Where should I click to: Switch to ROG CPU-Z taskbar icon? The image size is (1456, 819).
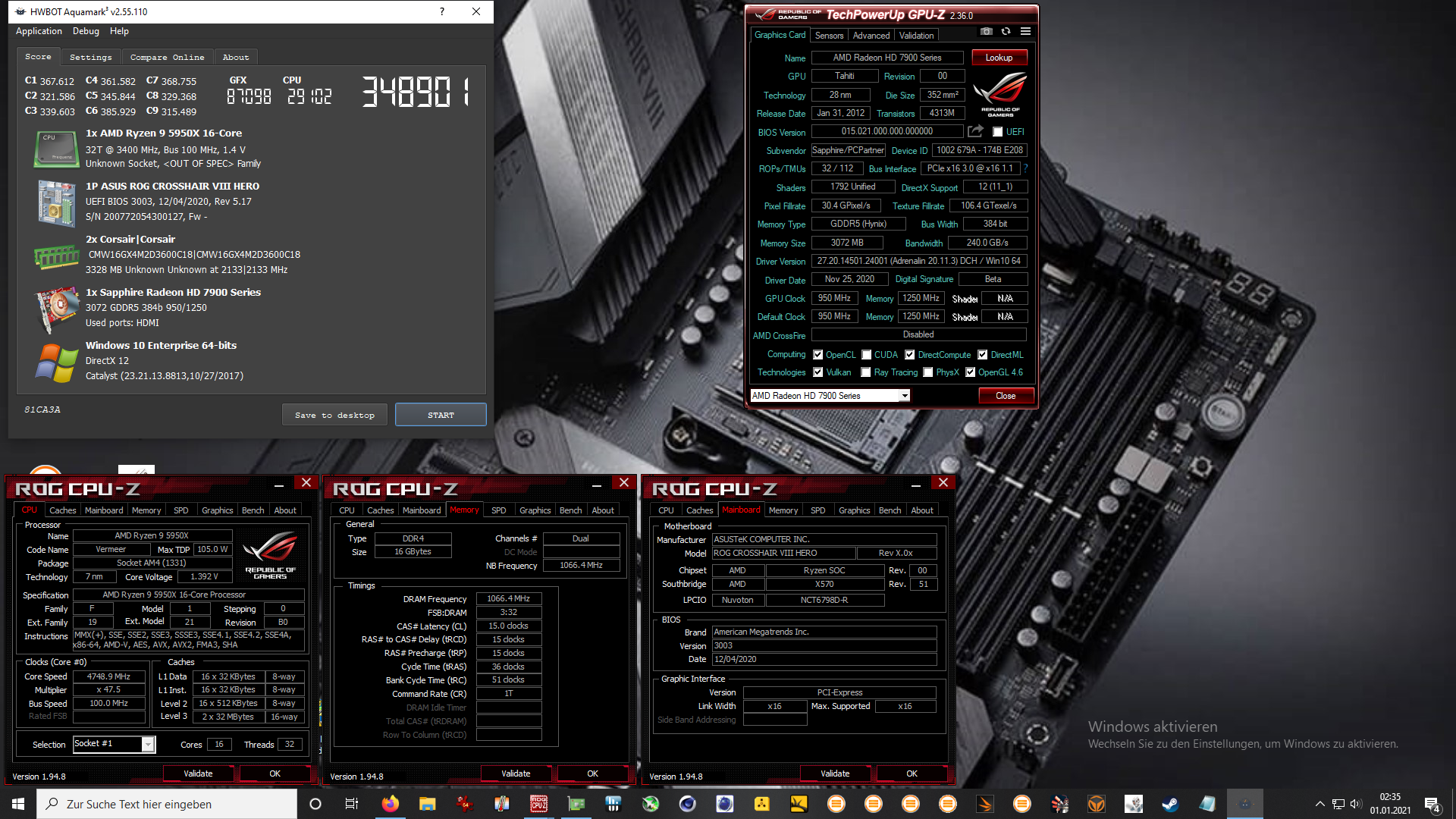tap(538, 804)
